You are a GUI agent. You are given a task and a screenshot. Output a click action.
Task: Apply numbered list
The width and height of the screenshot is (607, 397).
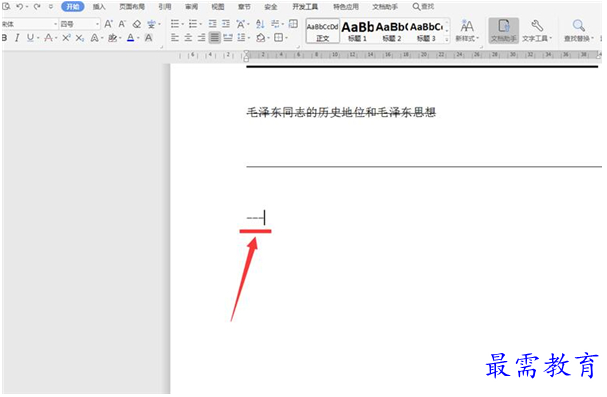[193, 24]
